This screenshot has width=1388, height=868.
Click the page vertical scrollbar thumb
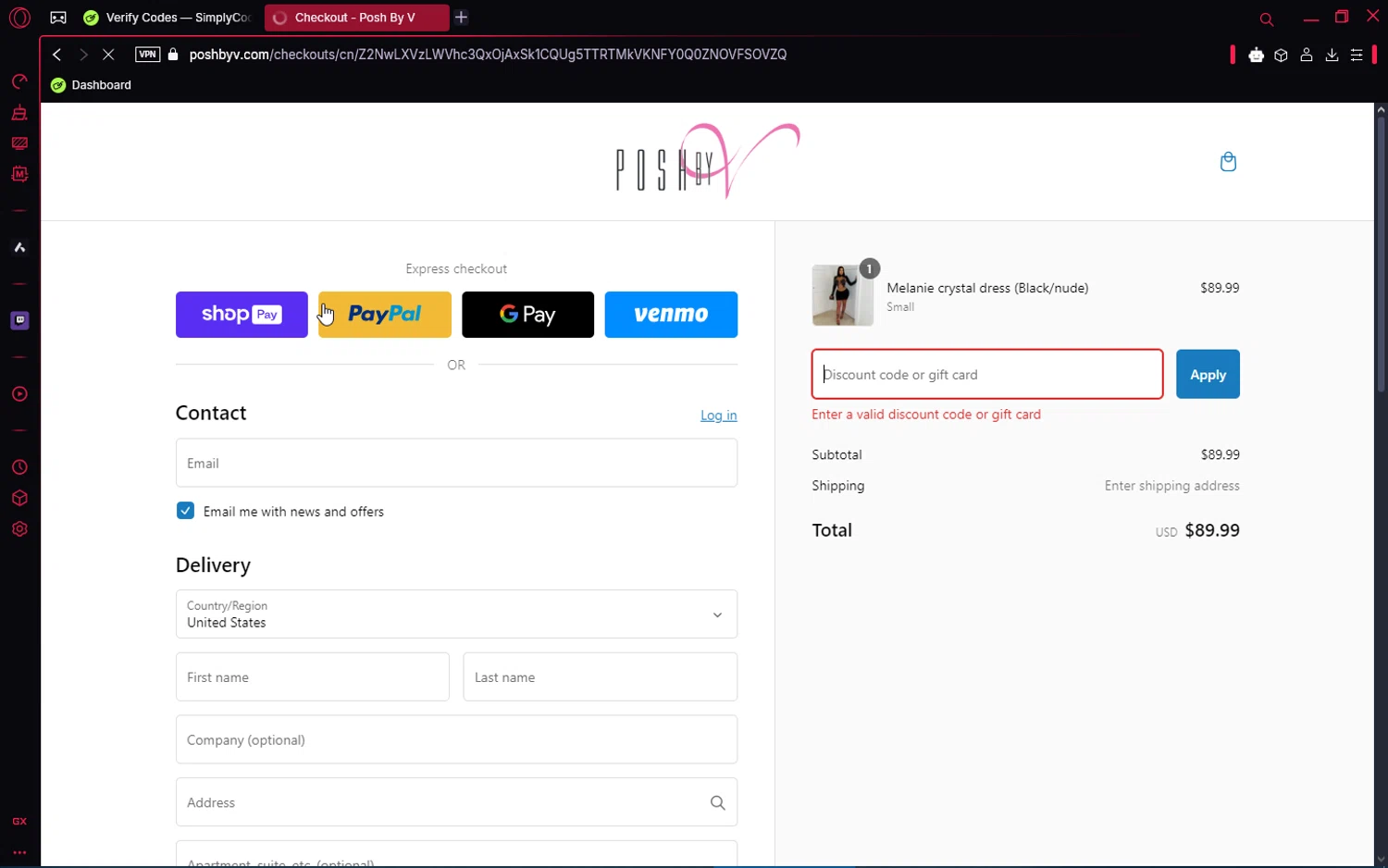1381,254
